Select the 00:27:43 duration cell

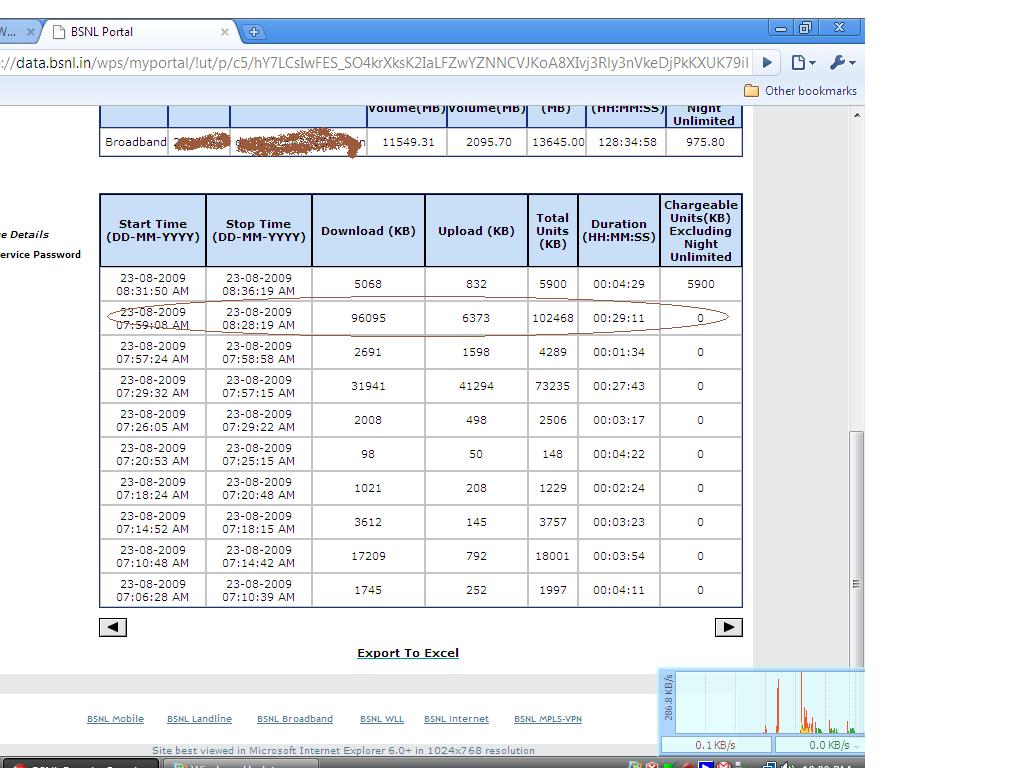click(x=619, y=386)
